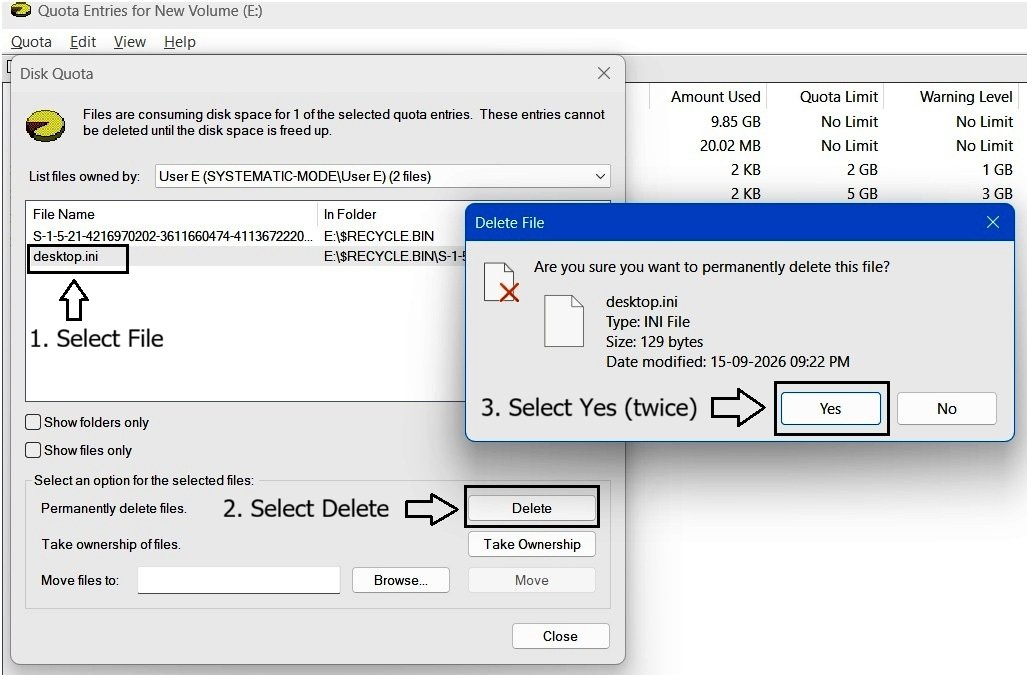
Task: Click the Amount Used column header
Action: coord(715,97)
